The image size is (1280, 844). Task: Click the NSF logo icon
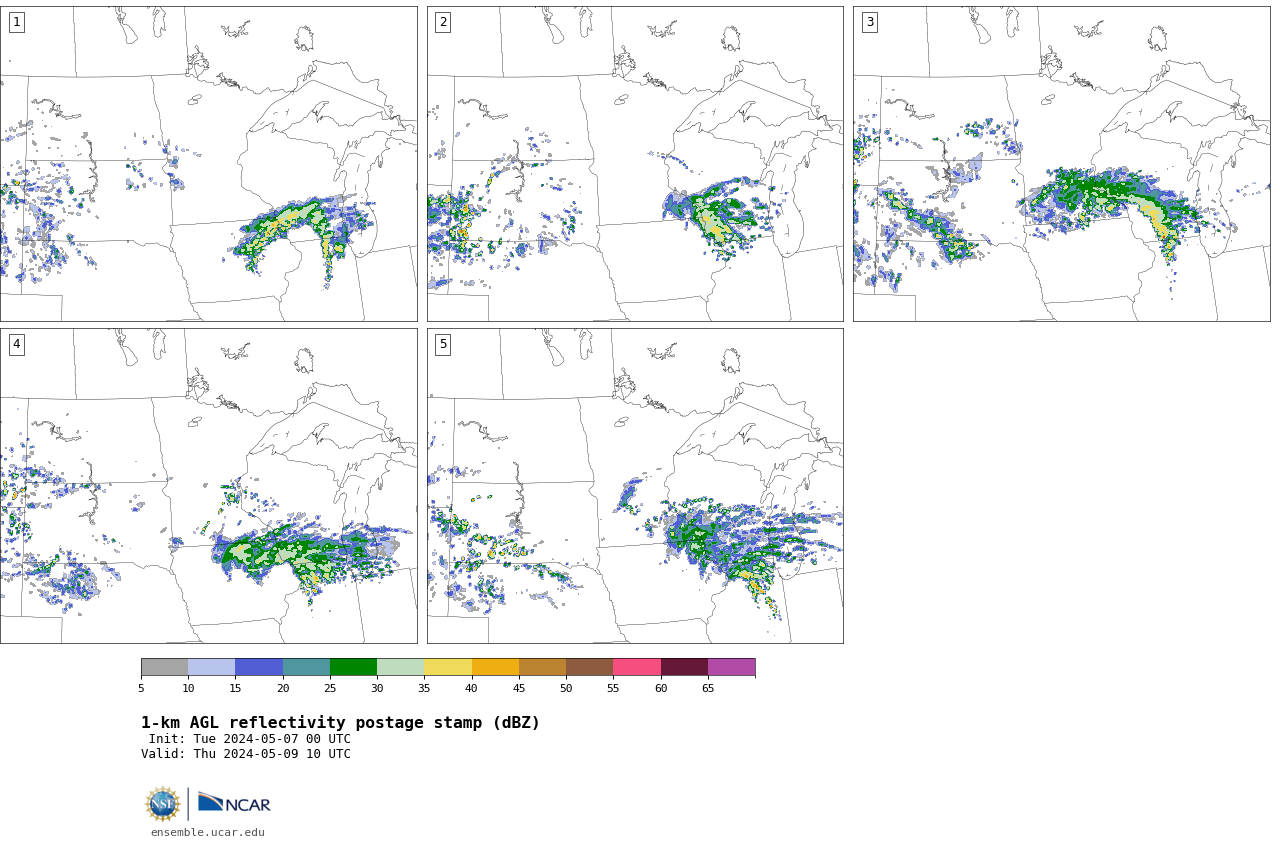(x=162, y=804)
